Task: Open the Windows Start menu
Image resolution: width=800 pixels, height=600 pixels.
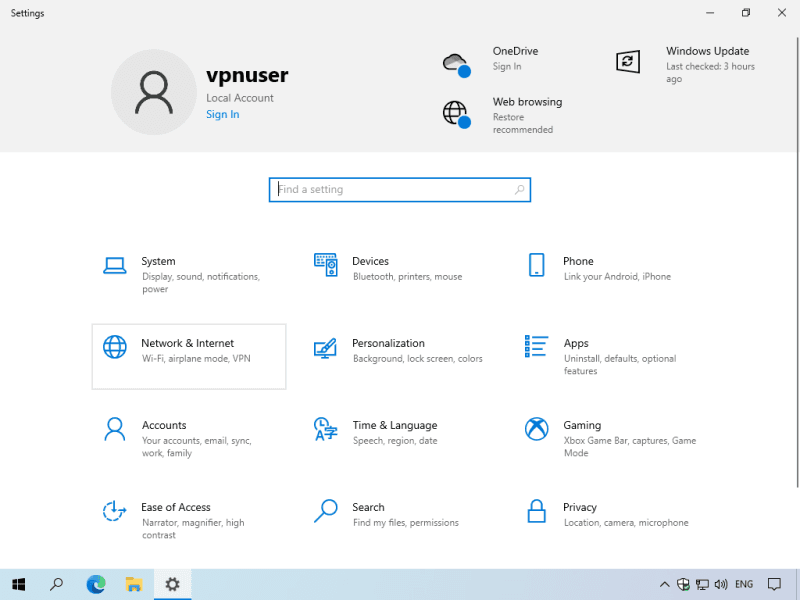Action: [x=18, y=584]
